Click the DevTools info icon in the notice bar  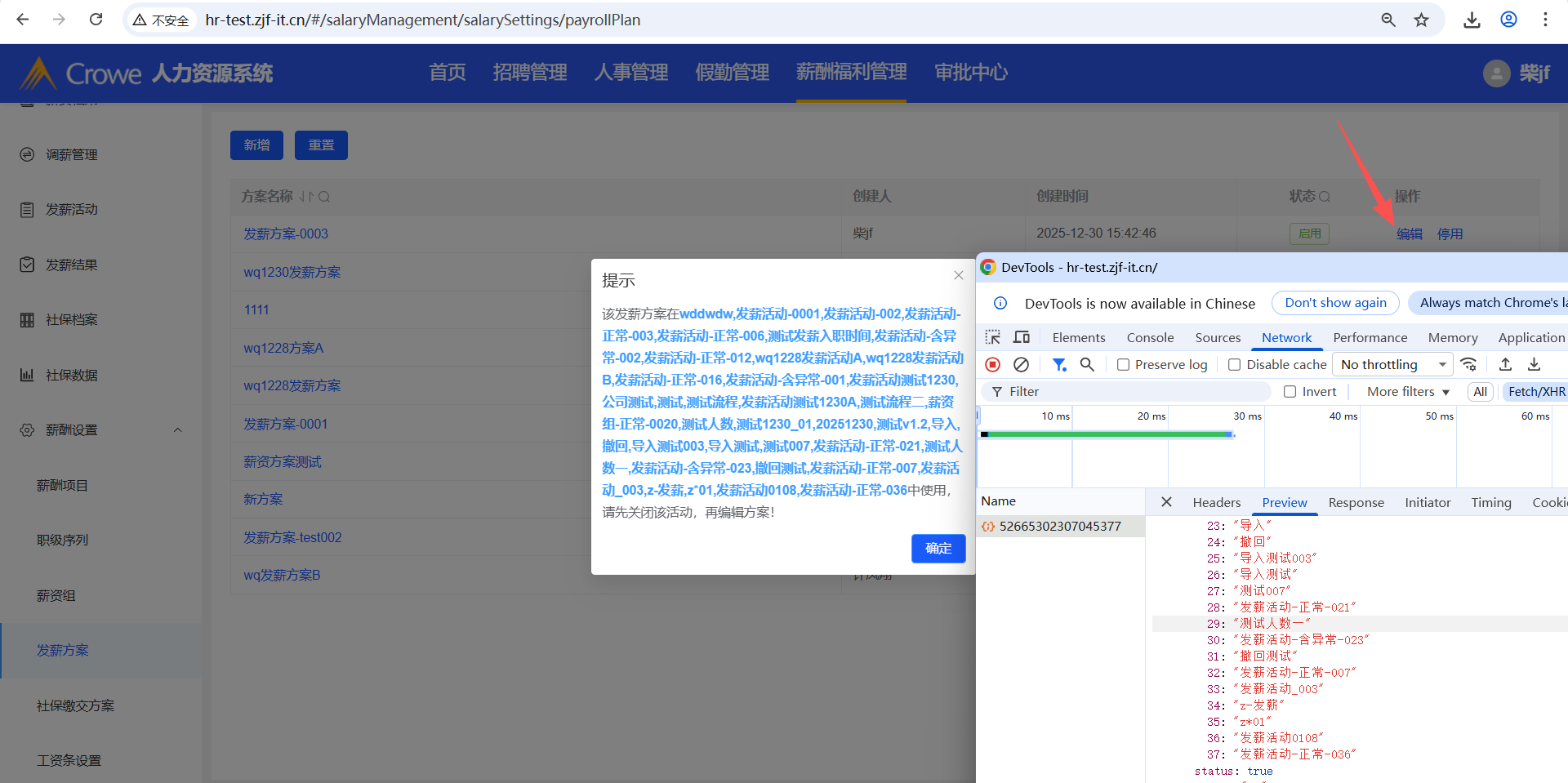point(1000,304)
